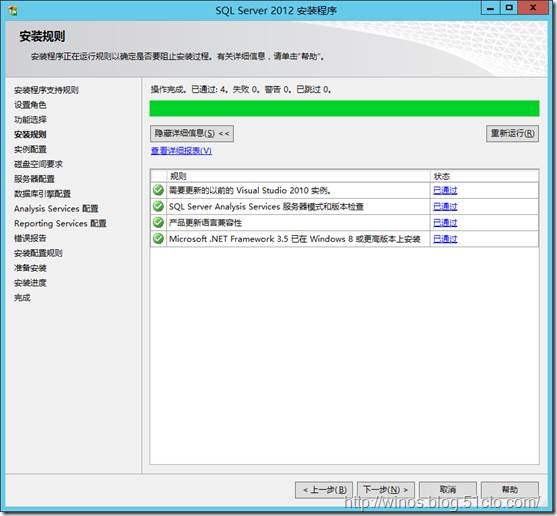Select 安装配置规则 step in sidebar

pos(38,253)
